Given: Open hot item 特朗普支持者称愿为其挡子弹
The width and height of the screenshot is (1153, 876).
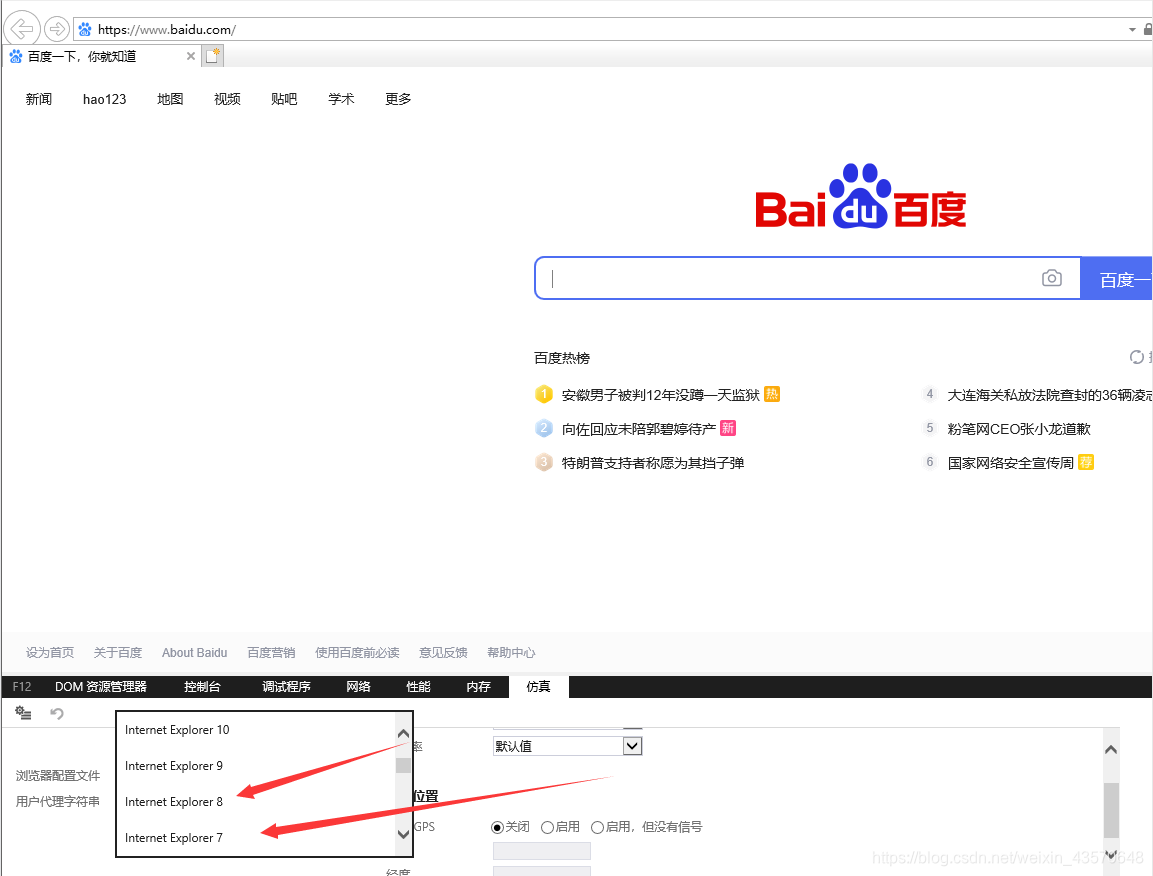Looking at the screenshot, I should tap(653, 463).
